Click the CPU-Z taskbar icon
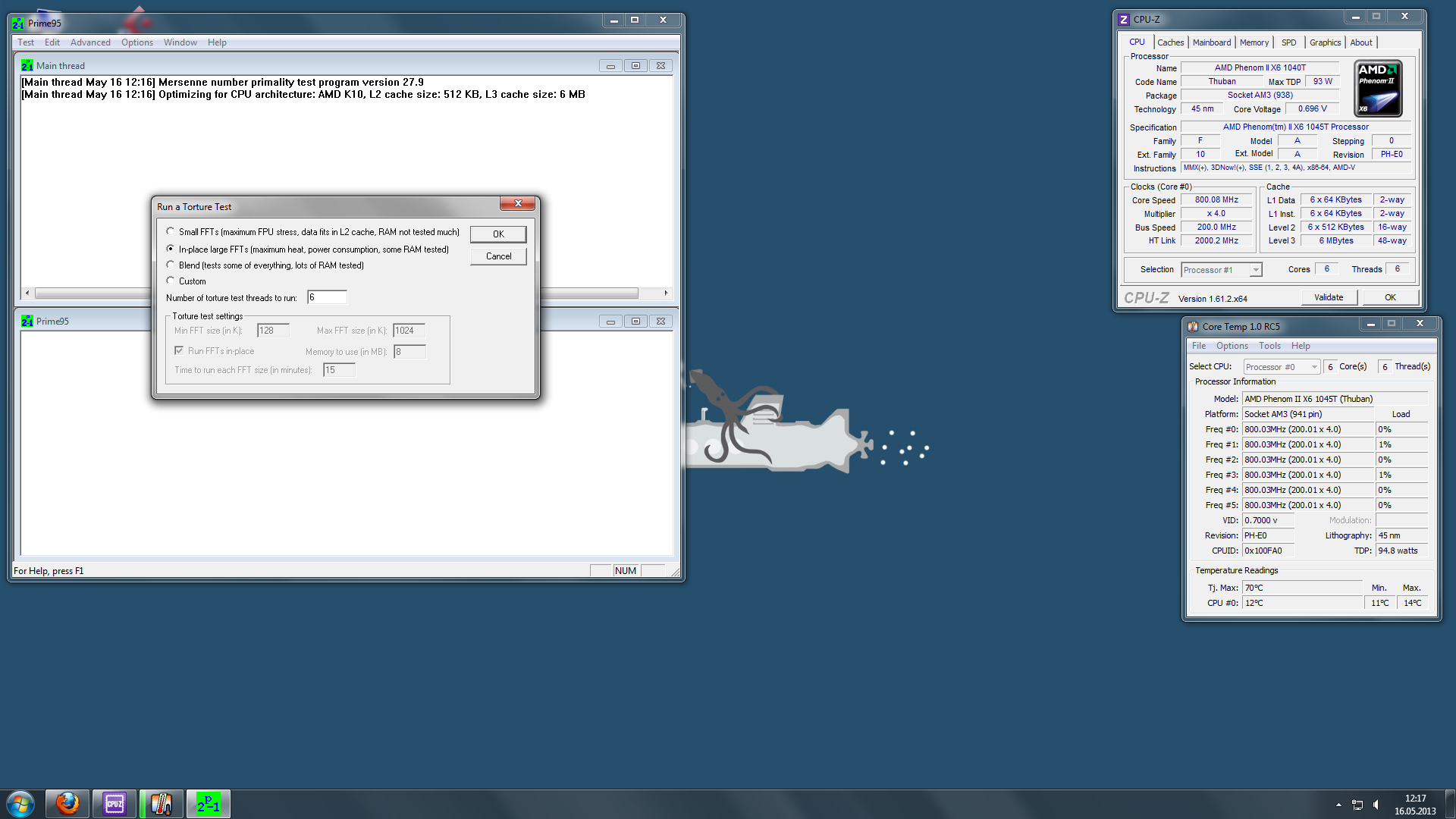Screen dimensions: 1456x819 click(x=115, y=804)
